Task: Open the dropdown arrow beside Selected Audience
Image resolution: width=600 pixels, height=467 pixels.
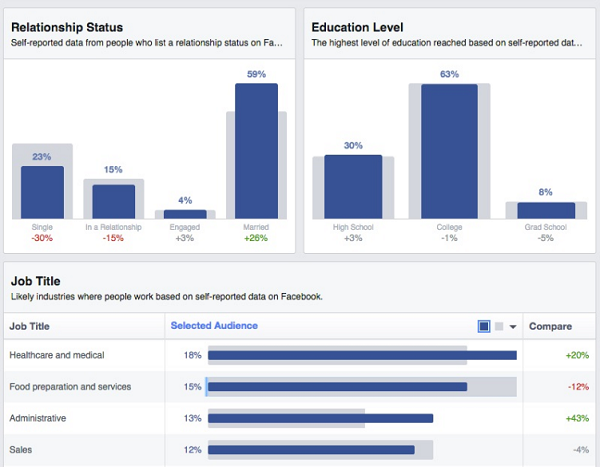Action: click(x=513, y=327)
